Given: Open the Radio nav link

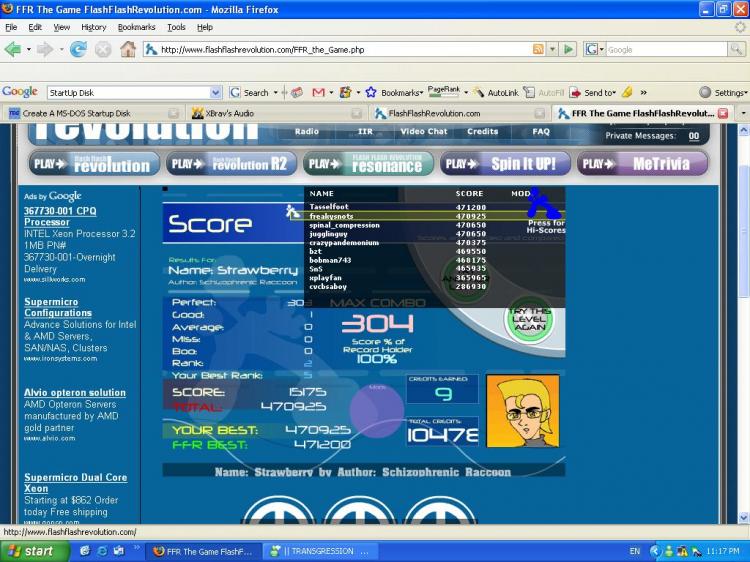Looking at the screenshot, I should point(307,132).
